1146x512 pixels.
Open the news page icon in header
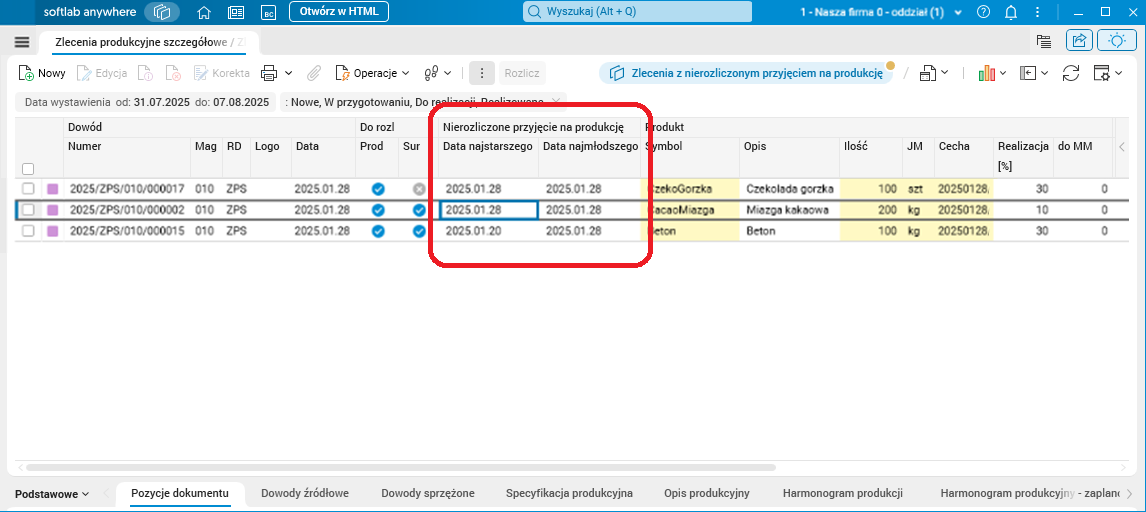[236, 12]
